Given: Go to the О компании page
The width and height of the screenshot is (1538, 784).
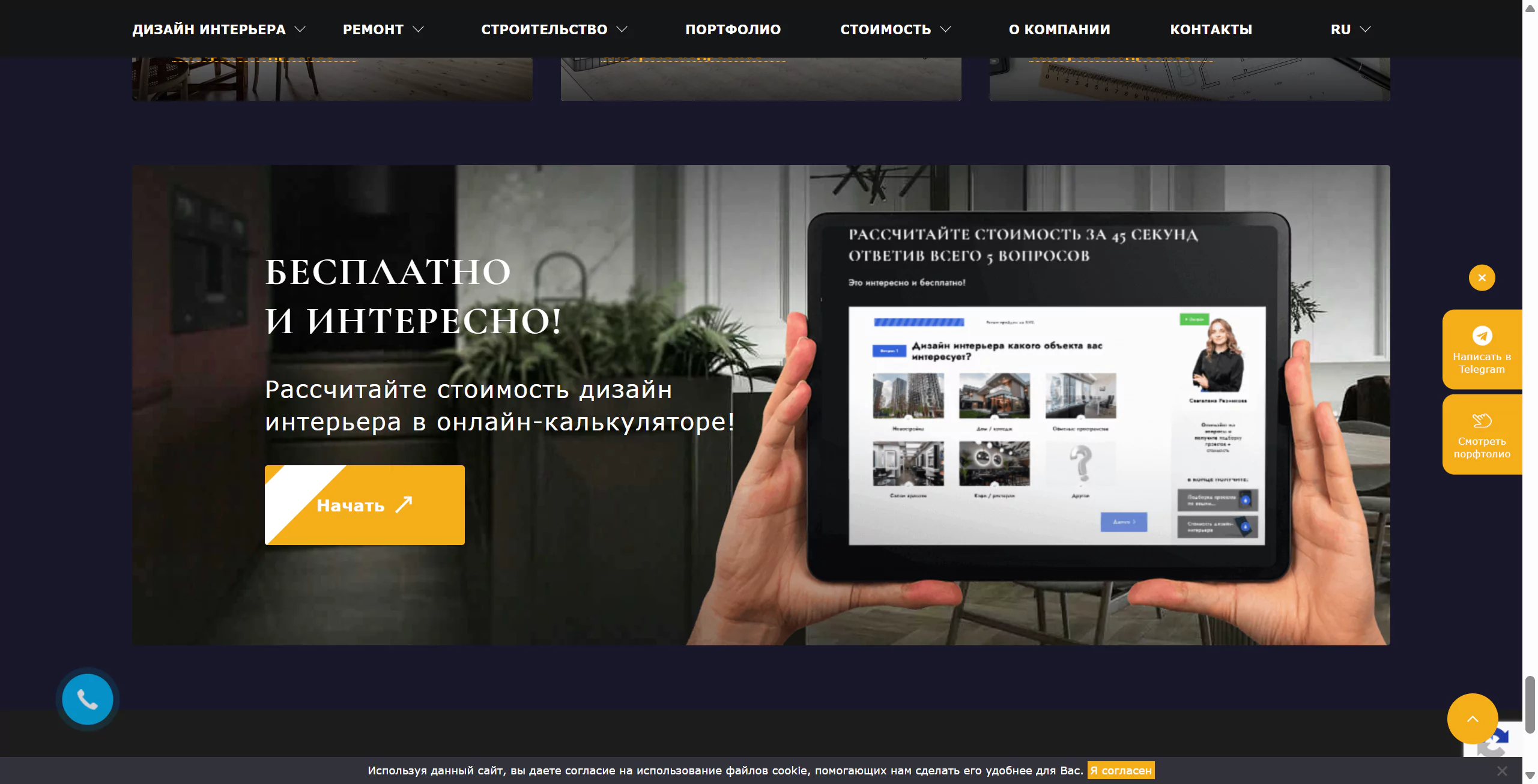Looking at the screenshot, I should click(1059, 29).
